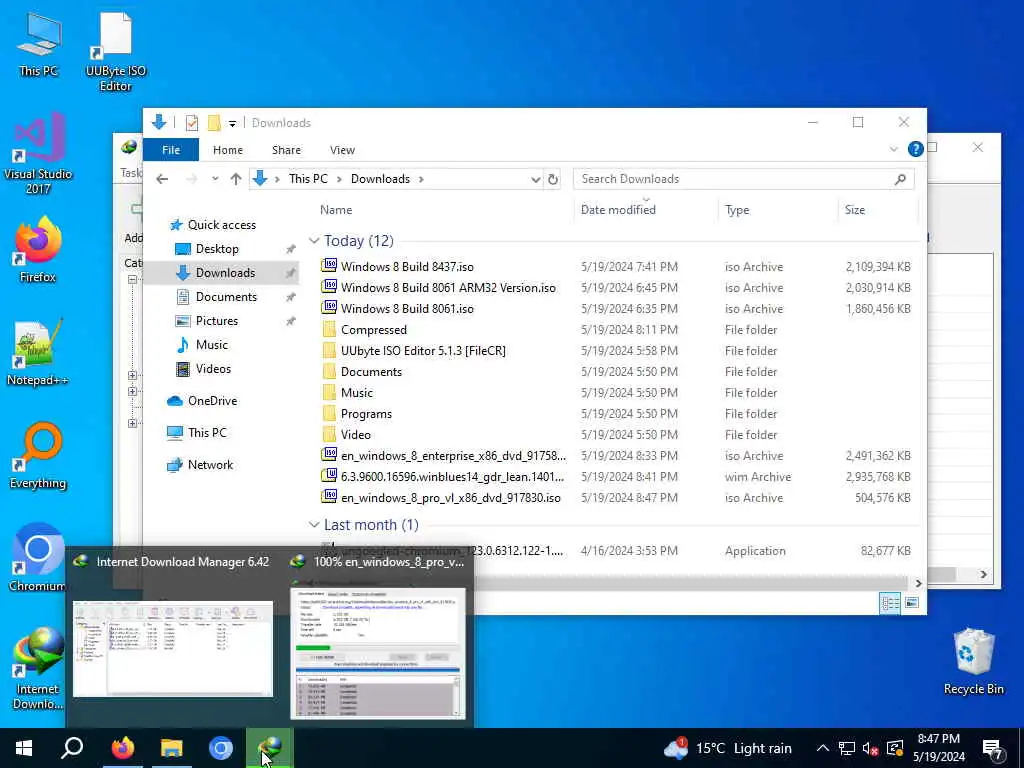Open the Customize Quick Access Toolbar dropdown
1024x768 pixels.
232,123
